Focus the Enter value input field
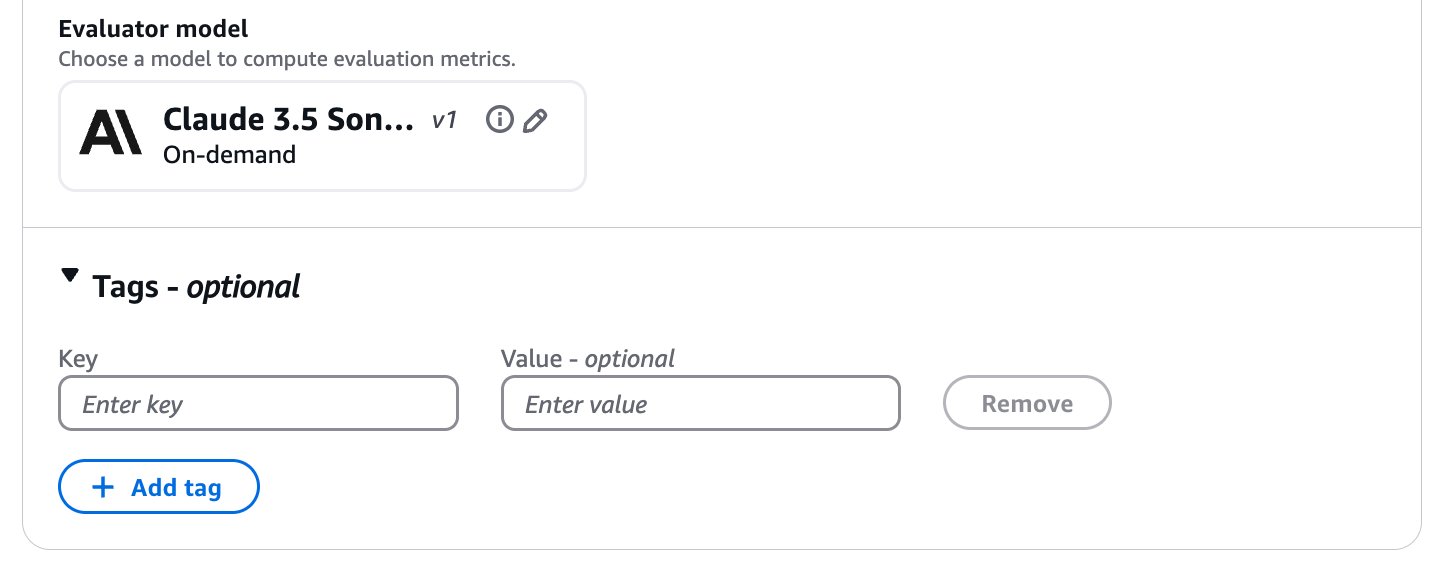This screenshot has height=568, width=1435. (x=700, y=403)
